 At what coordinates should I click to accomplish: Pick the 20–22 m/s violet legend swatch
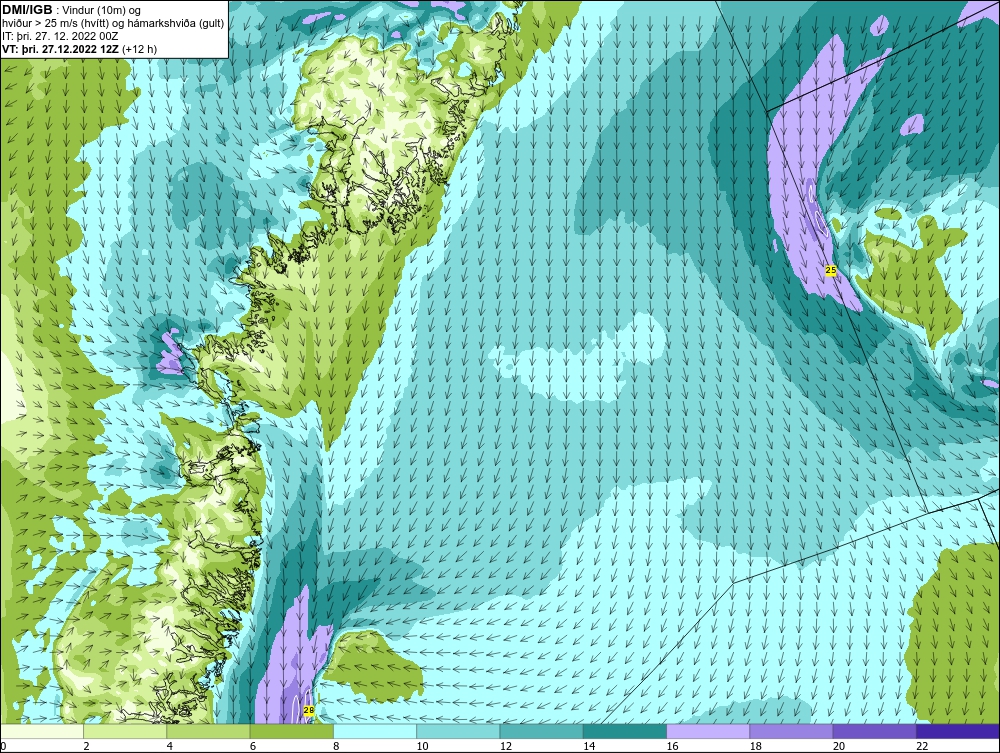pos(874,731)
